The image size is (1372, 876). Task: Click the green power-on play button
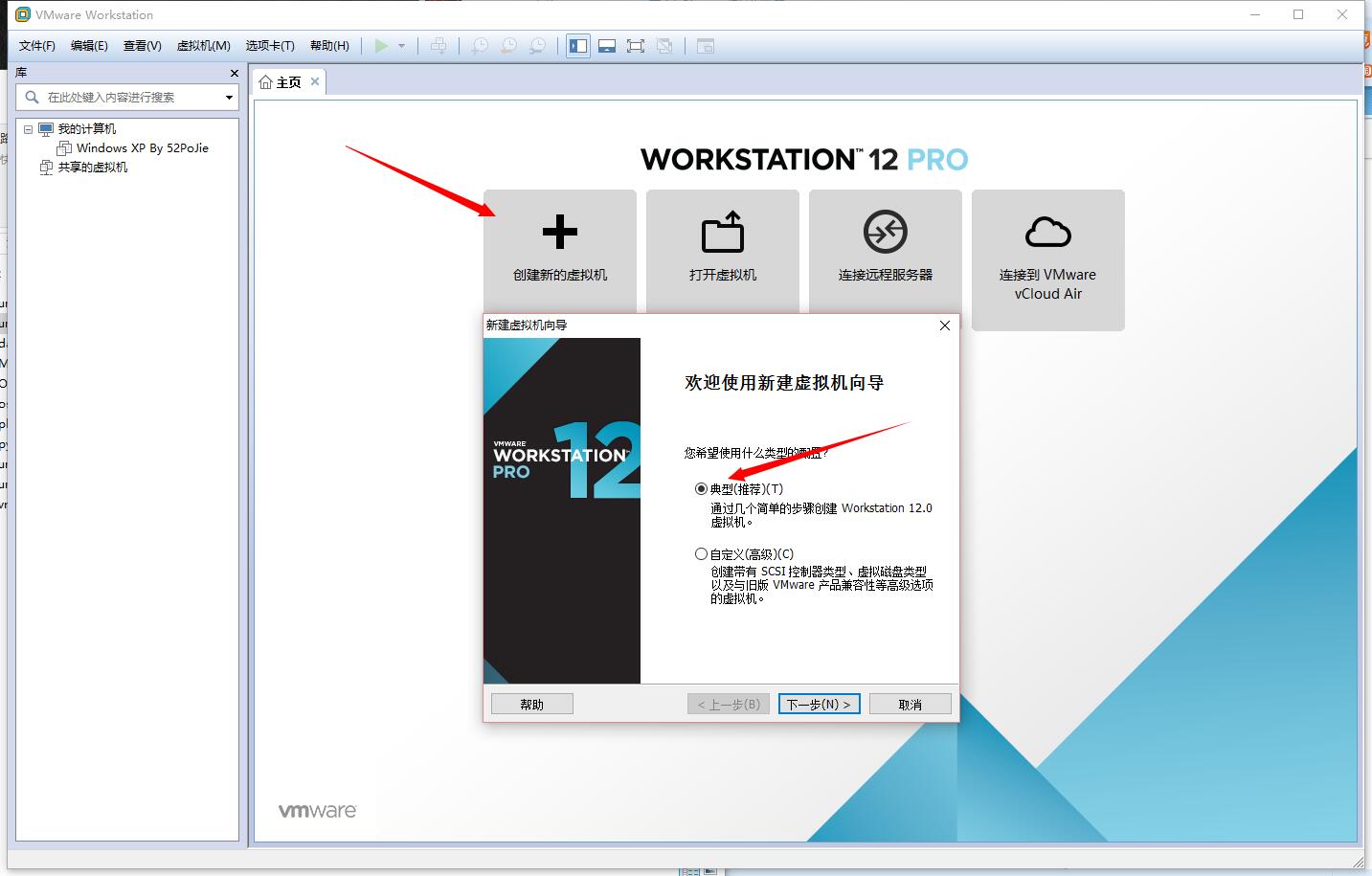tap(381, 46)
